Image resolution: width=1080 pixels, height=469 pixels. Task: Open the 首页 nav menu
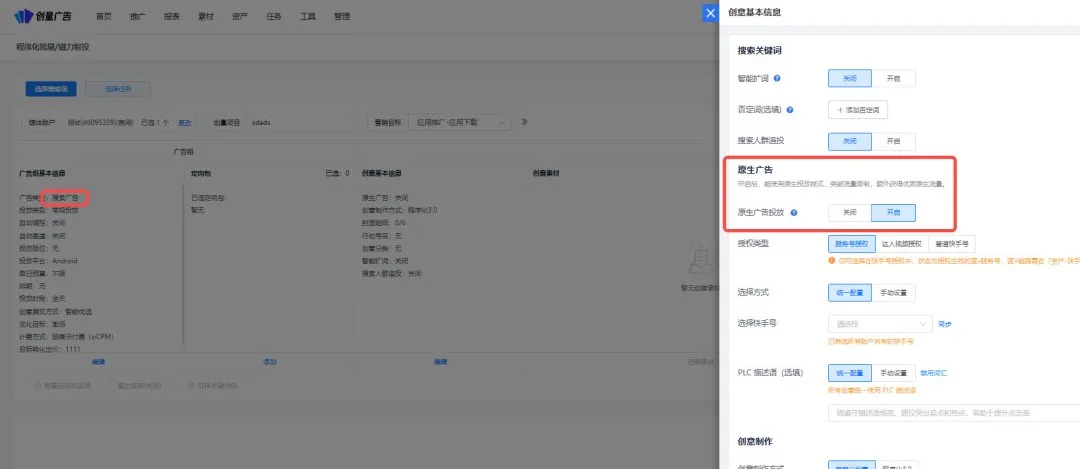103,17
